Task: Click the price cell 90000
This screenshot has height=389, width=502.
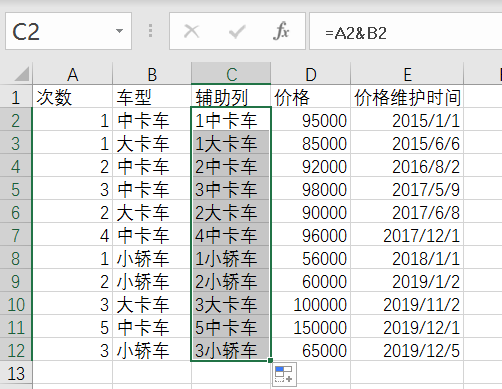Action: pos(310,211)
